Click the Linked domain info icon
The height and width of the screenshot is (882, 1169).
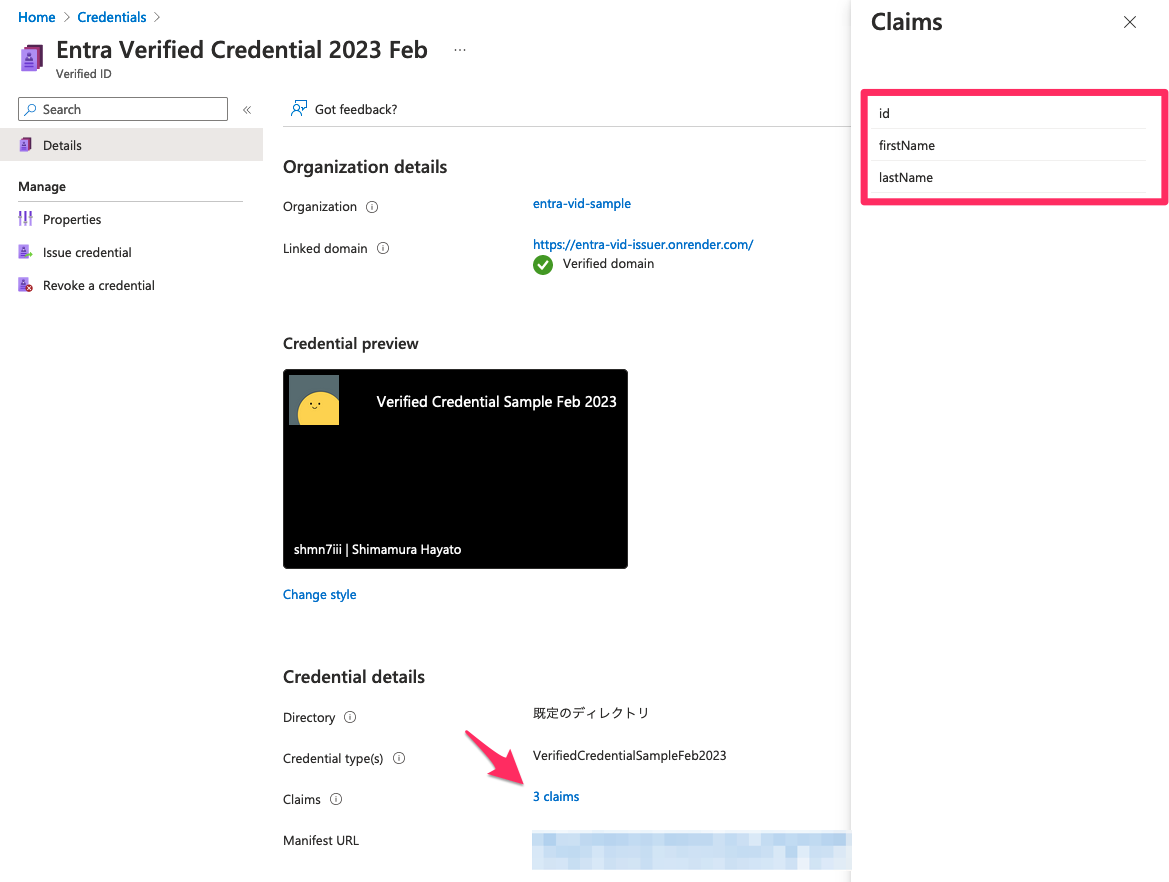(383, 249)
